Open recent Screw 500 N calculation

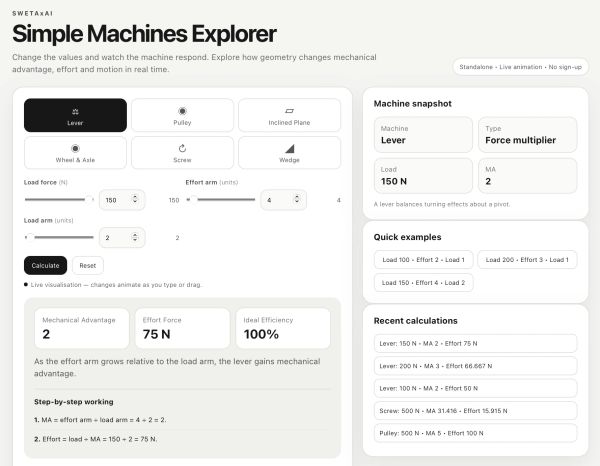pyautogui.click(x=475, y=411)
